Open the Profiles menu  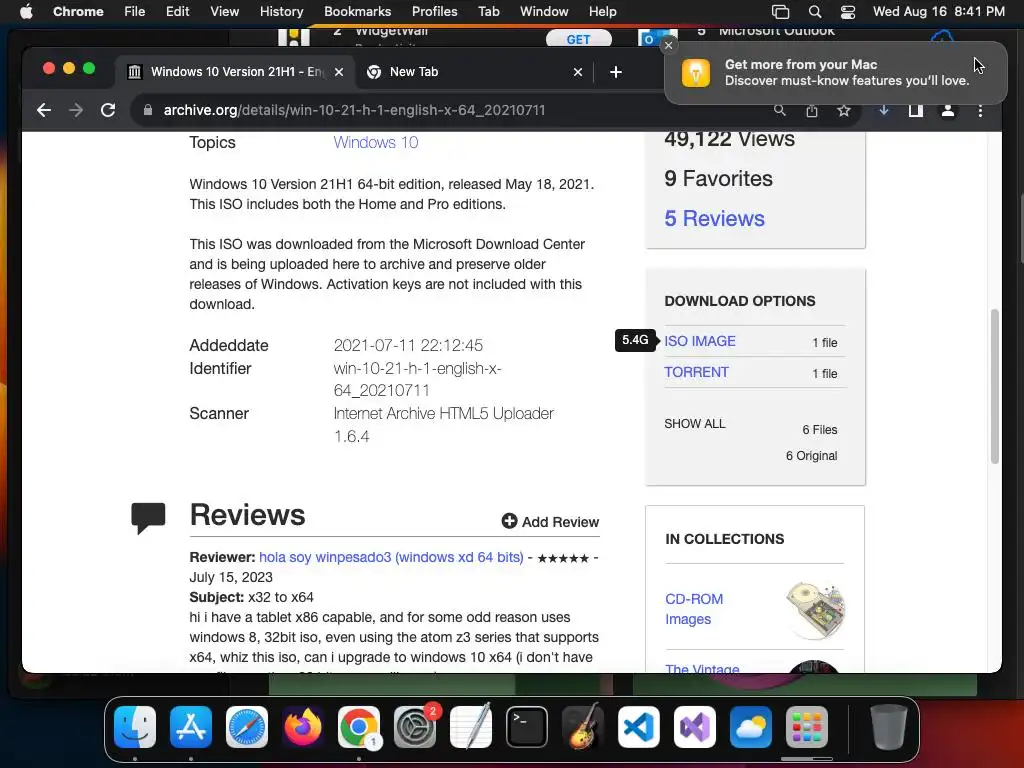pos(434,11)
